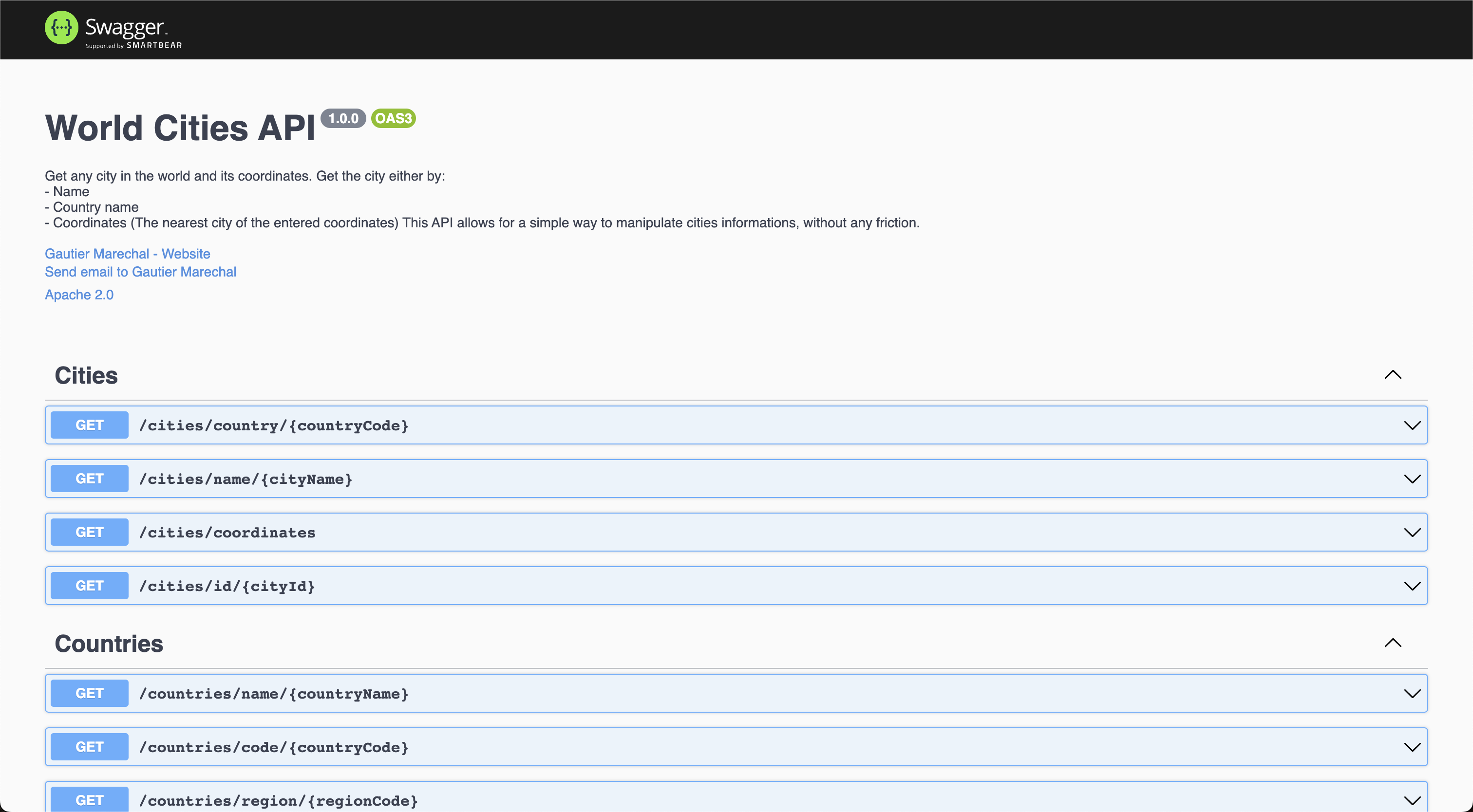Click GET badge of /cities/name/{cityName}
Image resolution: width=1473 pixels, height=812 pixels.
pyautogui.click(x=90, y=479)
